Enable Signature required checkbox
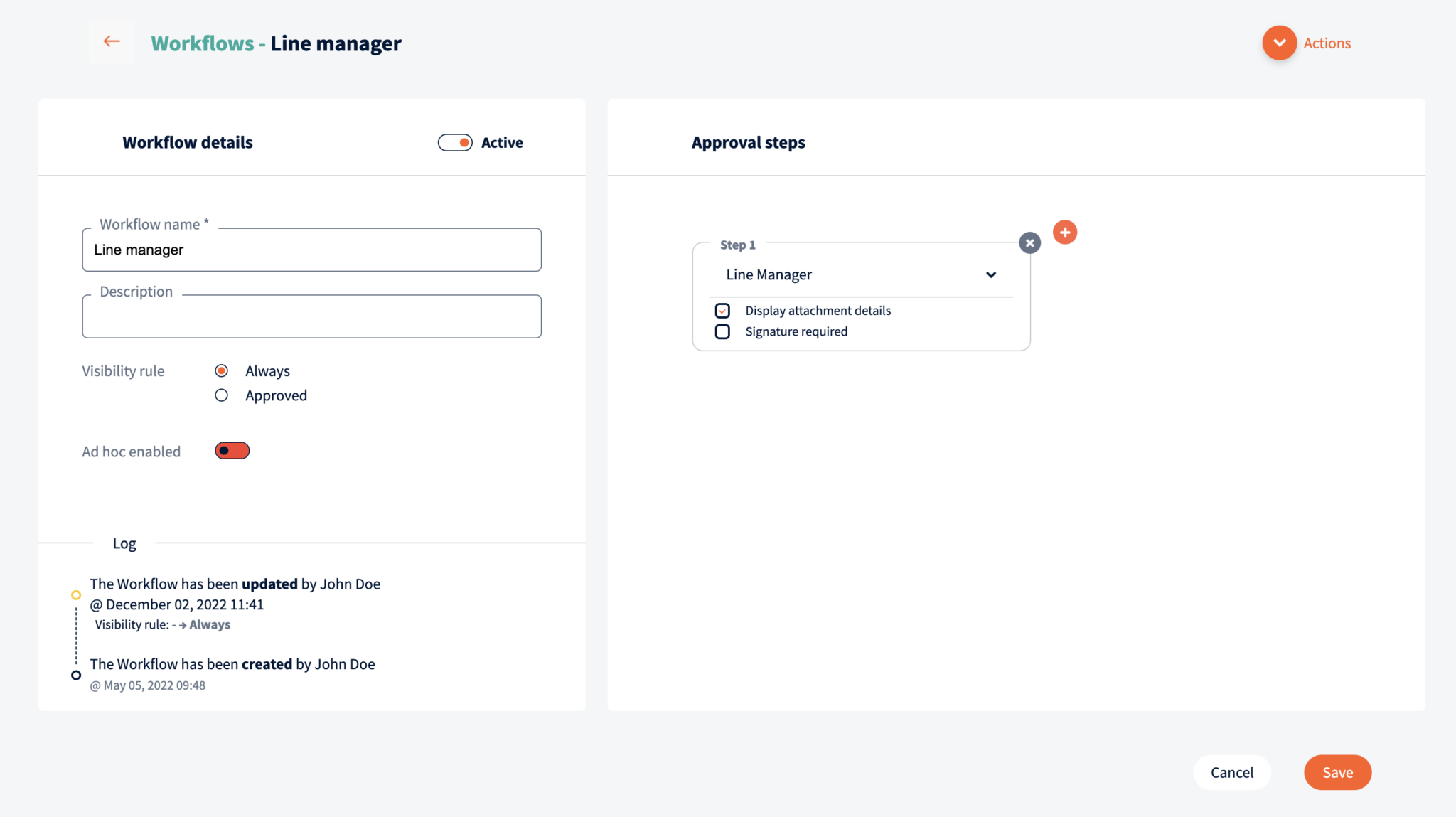Screen dimensions: 1456x817 coord(722,331)
